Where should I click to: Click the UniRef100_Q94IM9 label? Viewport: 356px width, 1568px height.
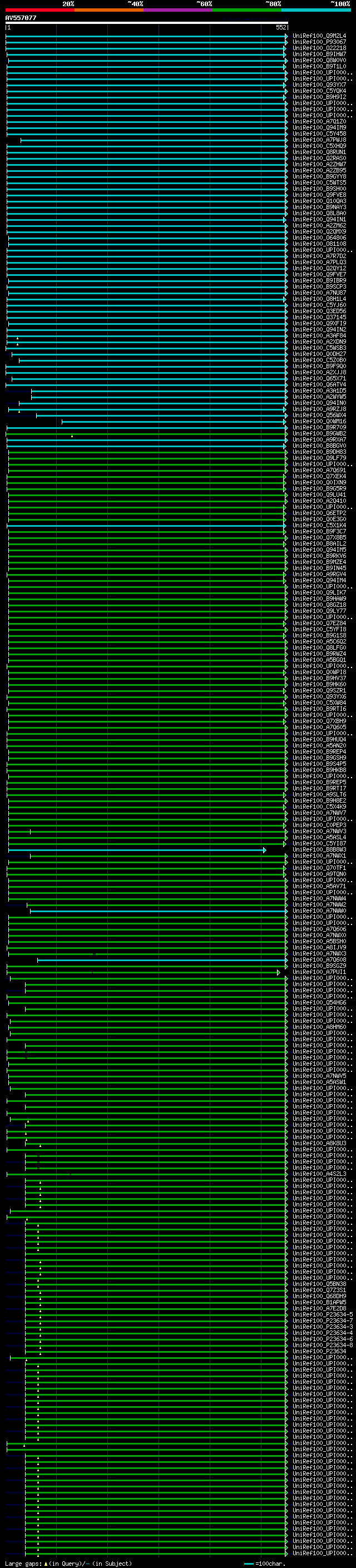coord(319,128)
